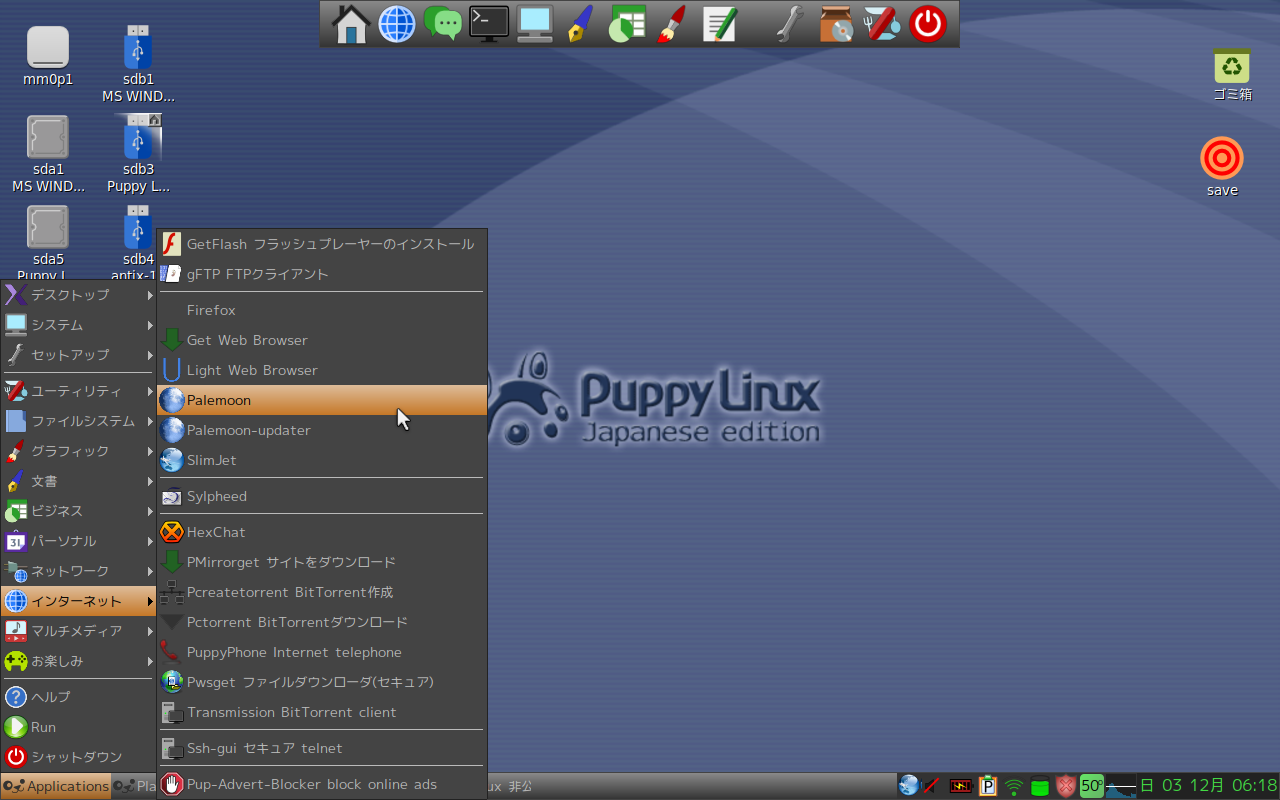Click the green storage cylinder tray icon

tap(1040, 786)
